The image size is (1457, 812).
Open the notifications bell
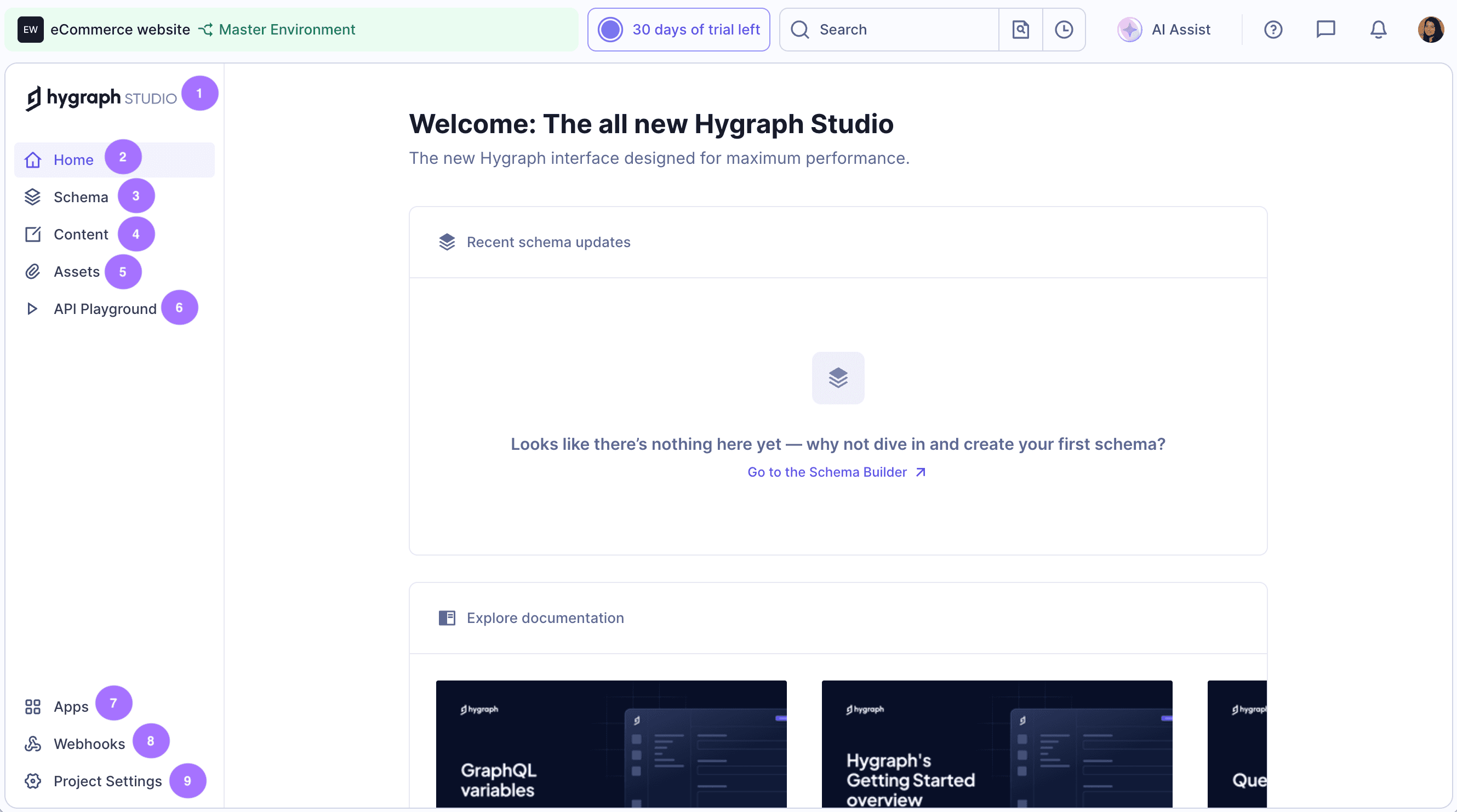coord(1378,30)
